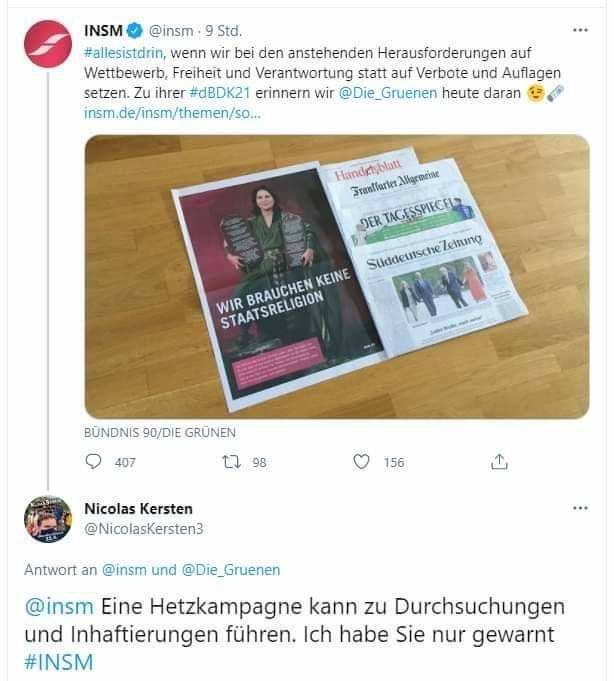The width and height of the screenshot is (614, 681).
Task: Open the #allesistdrin hashtag
Action: pyautogui.click(x=123, y=53)
